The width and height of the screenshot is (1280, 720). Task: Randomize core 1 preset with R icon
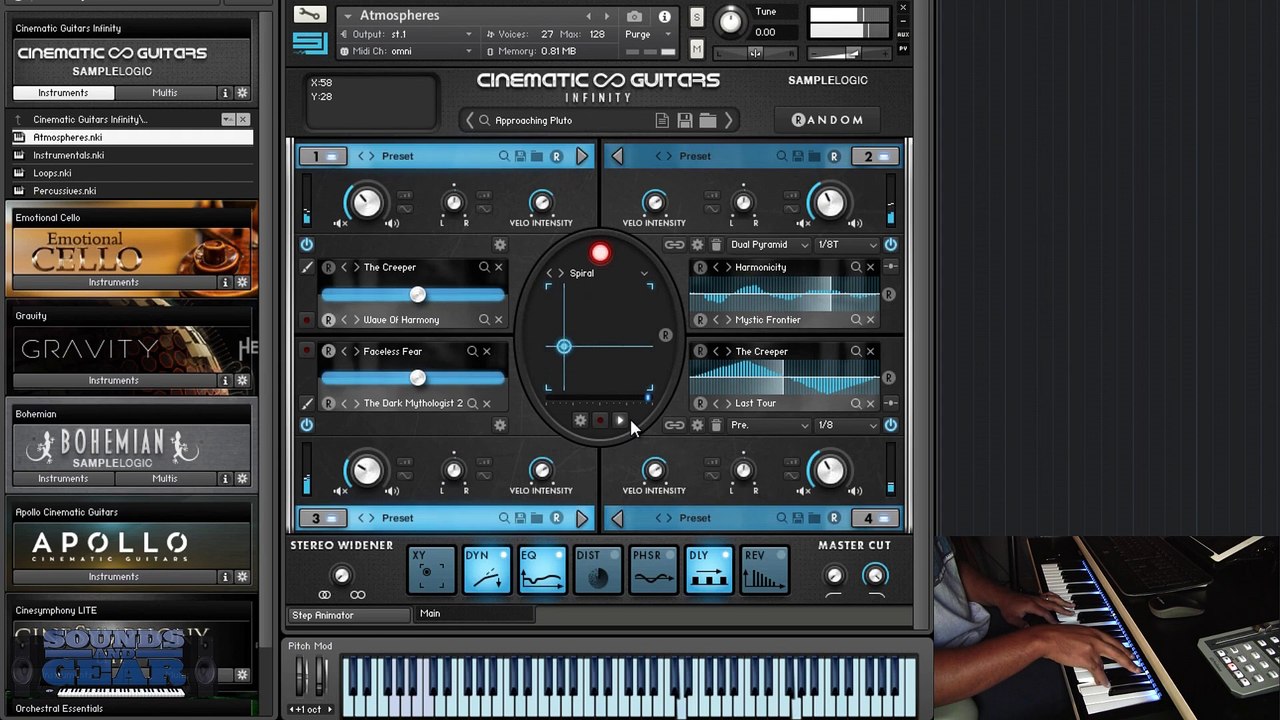(556, 156)
